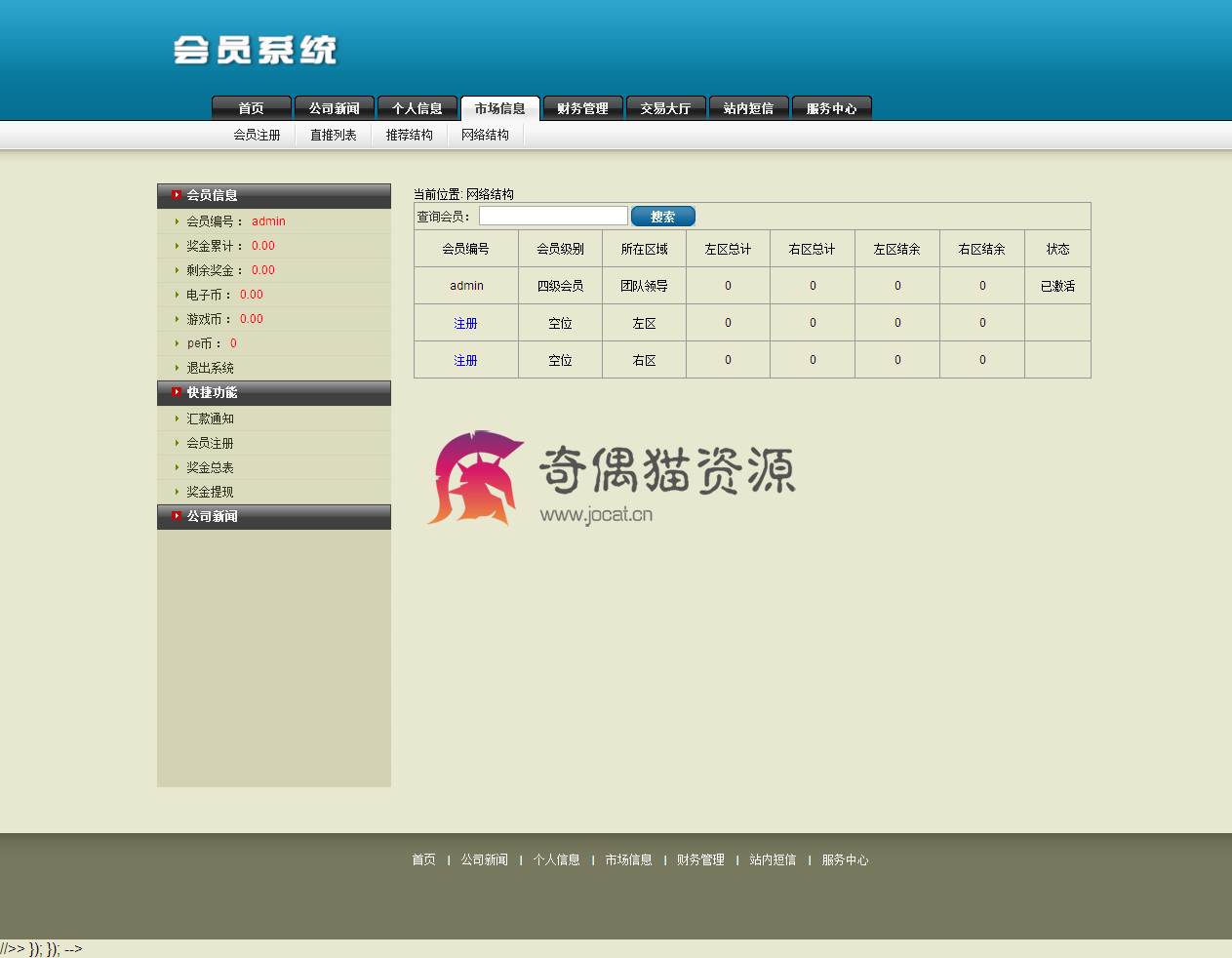Click the 会员级别 column header

[x=561, y=249]
